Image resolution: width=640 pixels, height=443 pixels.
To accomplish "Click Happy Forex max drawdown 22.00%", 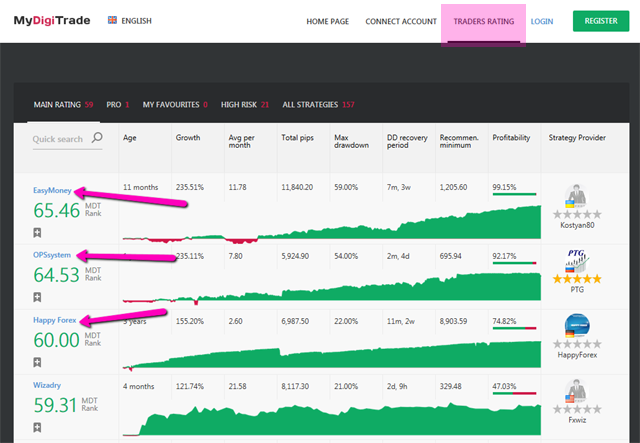I will point(346,321).
